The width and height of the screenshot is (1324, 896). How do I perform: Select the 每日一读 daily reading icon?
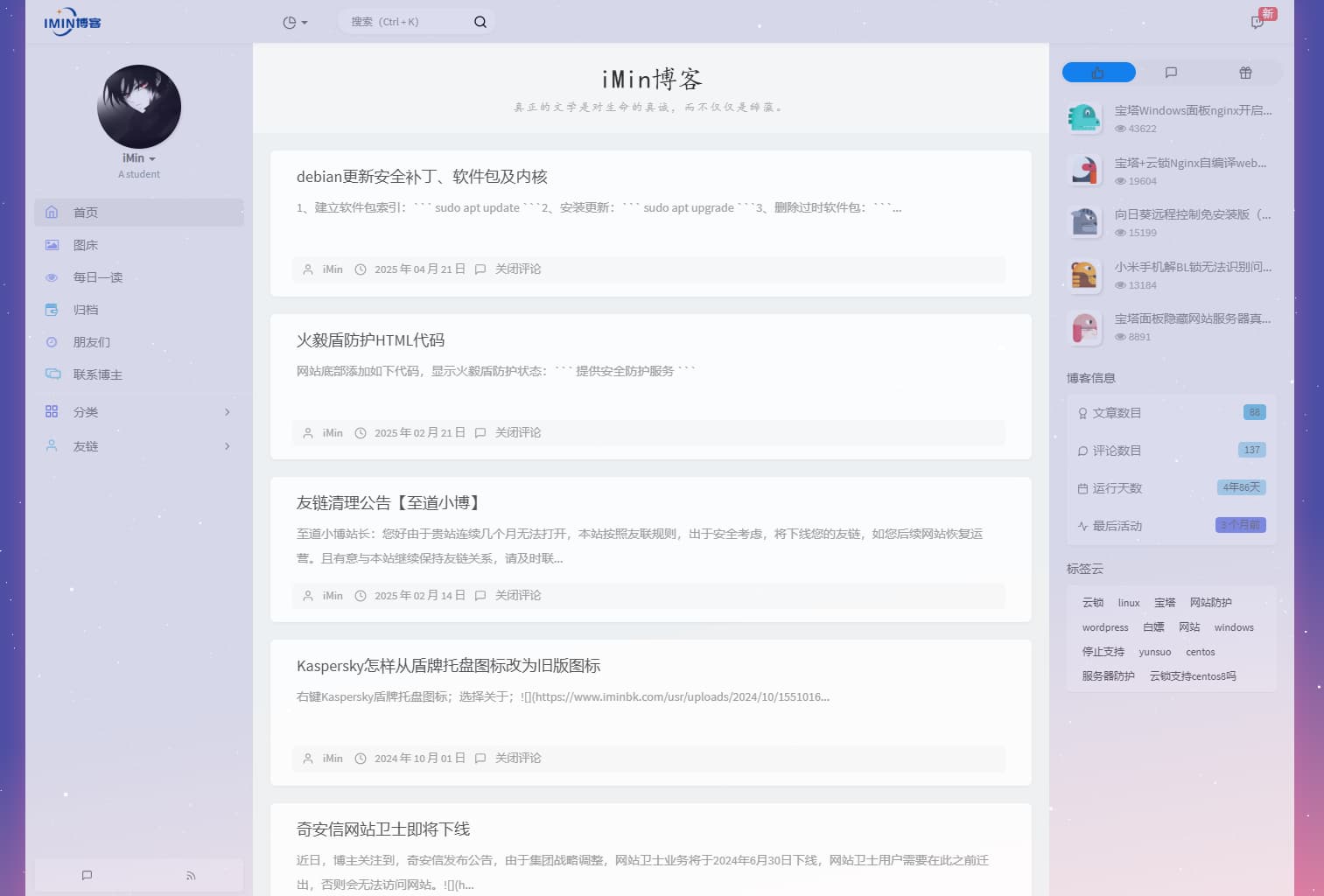tap(52, 277)
